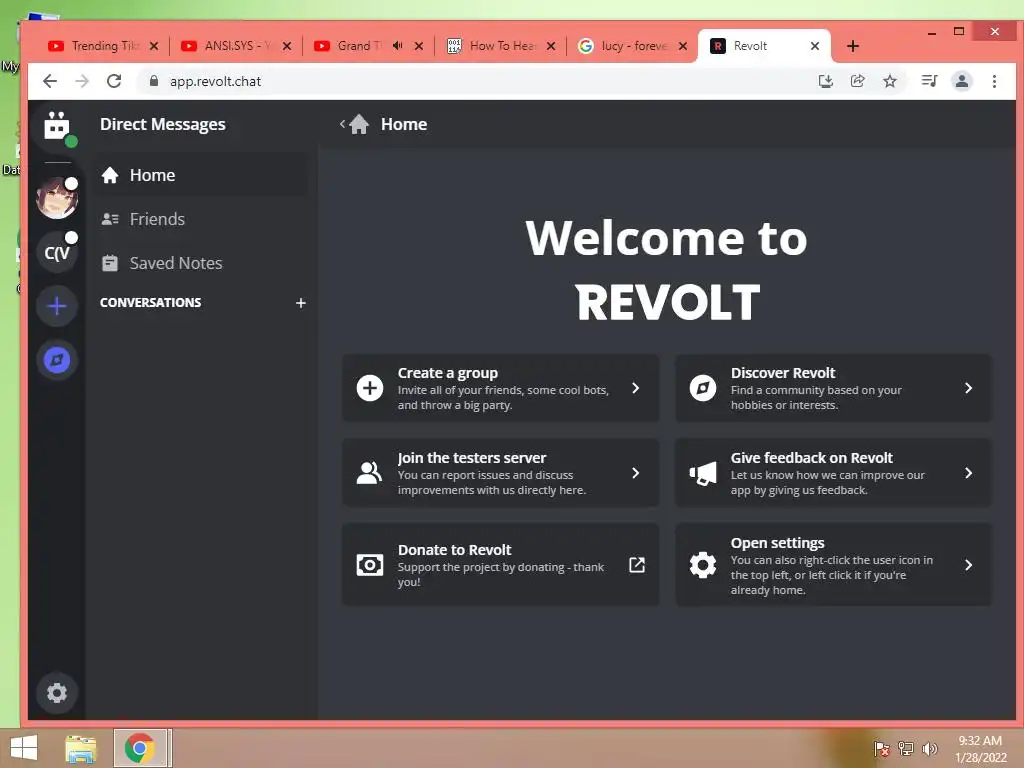Bookmark this page with star icon
This screenshot has height=768, width=1024.
click(889, 81)
